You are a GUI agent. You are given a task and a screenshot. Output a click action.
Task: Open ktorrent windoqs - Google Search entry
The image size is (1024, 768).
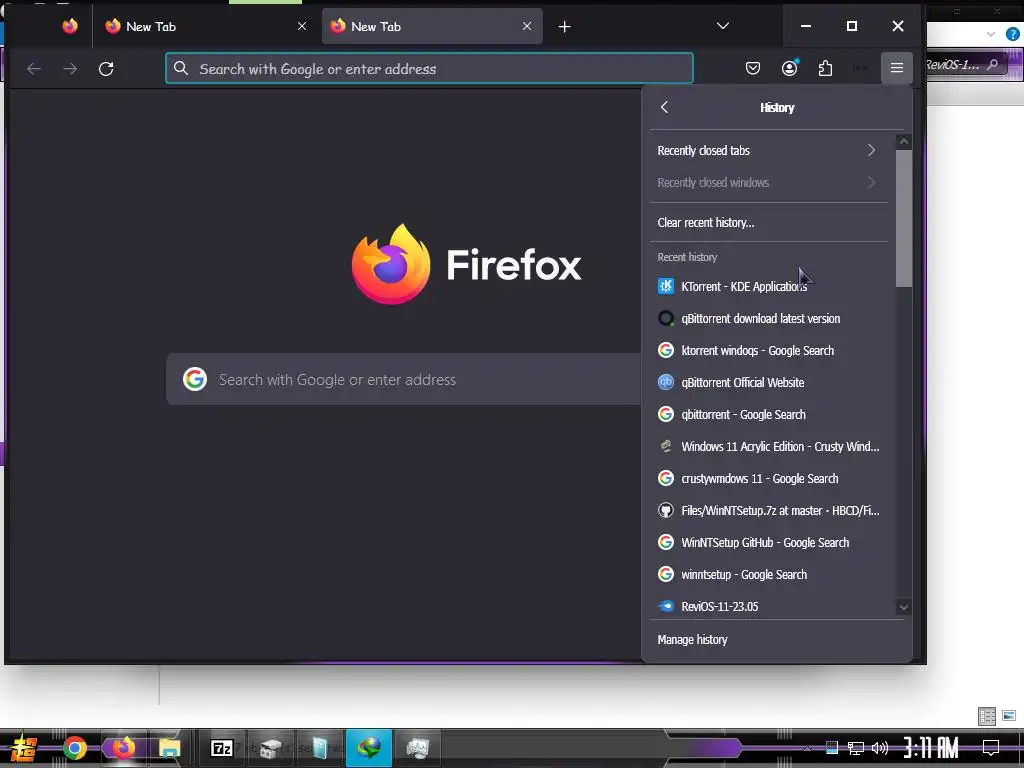point(769,351)
